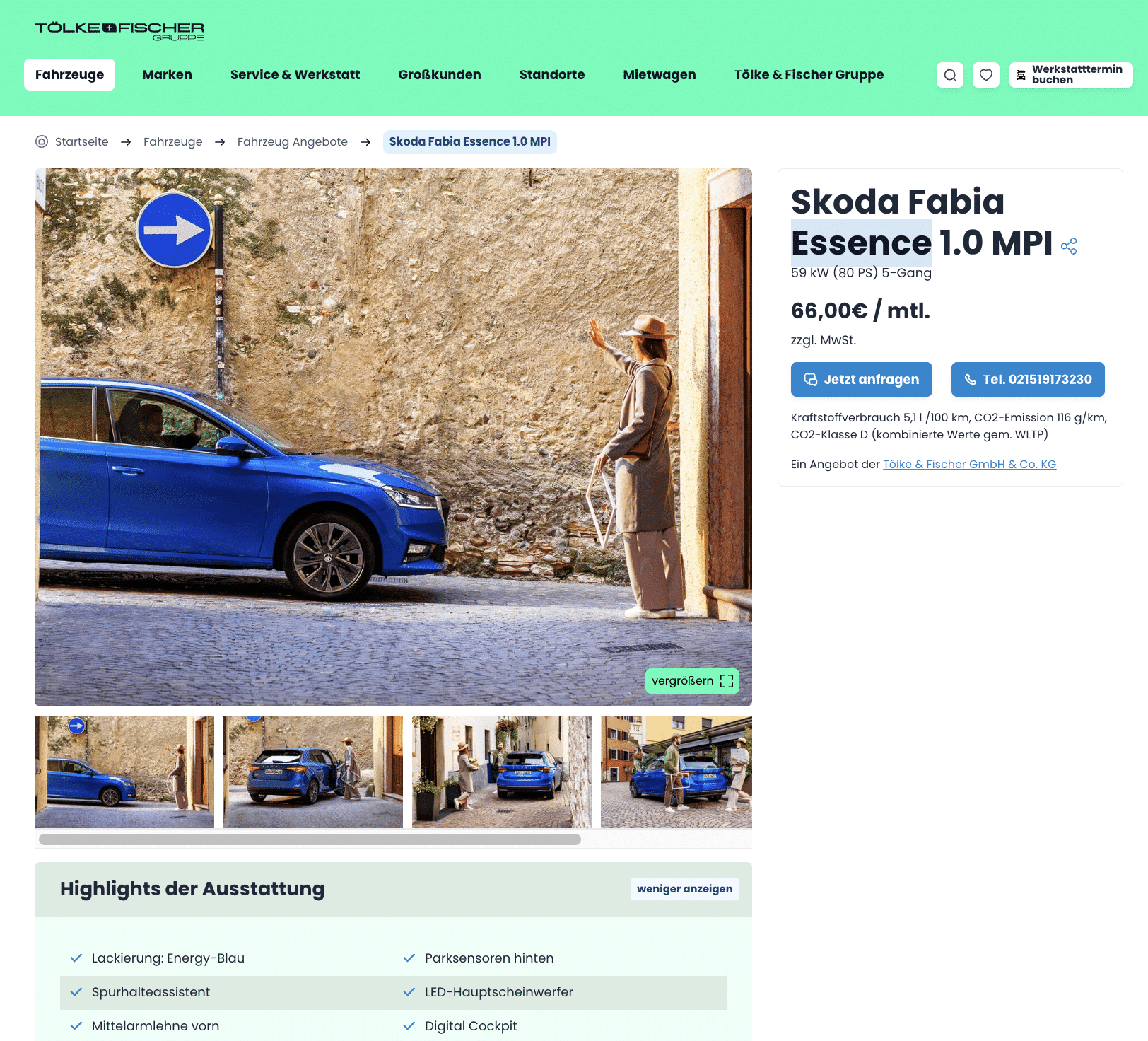Open the Fahrzeuge menu tab
This screenshot has width=1148, height=1041.
click(x=69, y=75)
